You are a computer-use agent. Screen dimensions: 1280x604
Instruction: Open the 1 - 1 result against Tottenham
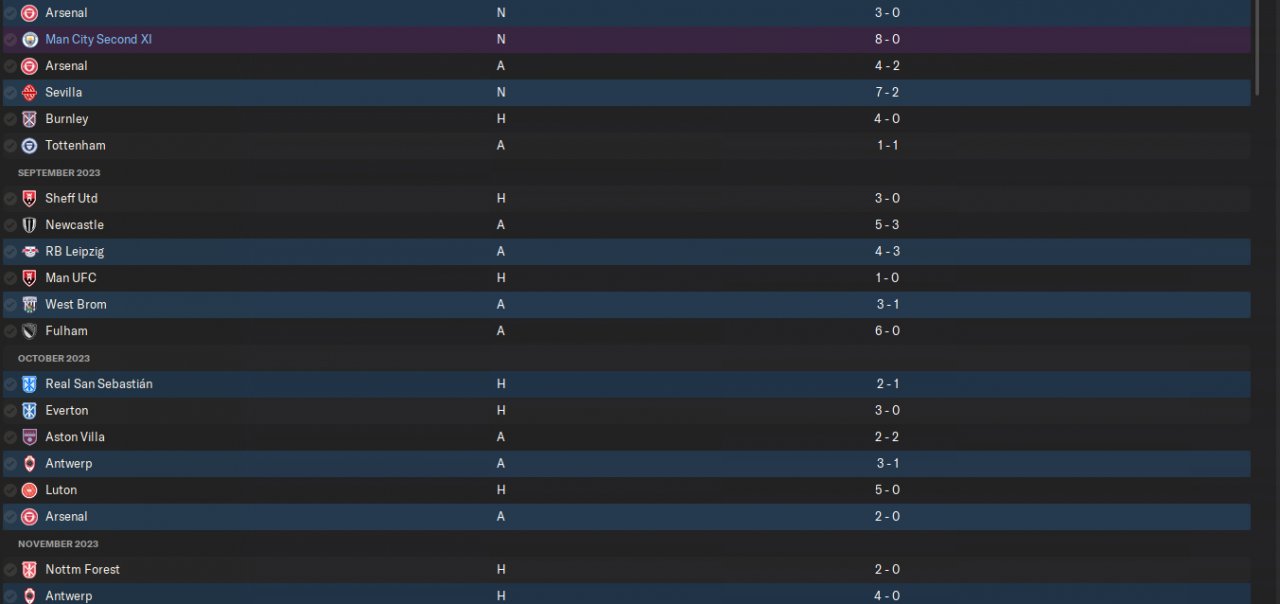888,146
